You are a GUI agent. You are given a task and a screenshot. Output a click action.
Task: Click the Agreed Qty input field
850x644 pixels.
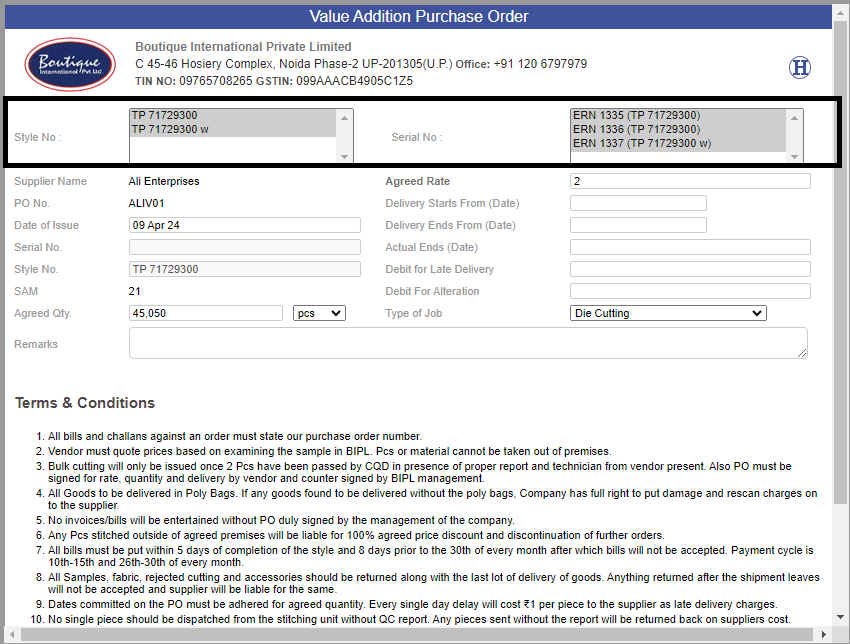pyautogui.click(x=205, y=313)
